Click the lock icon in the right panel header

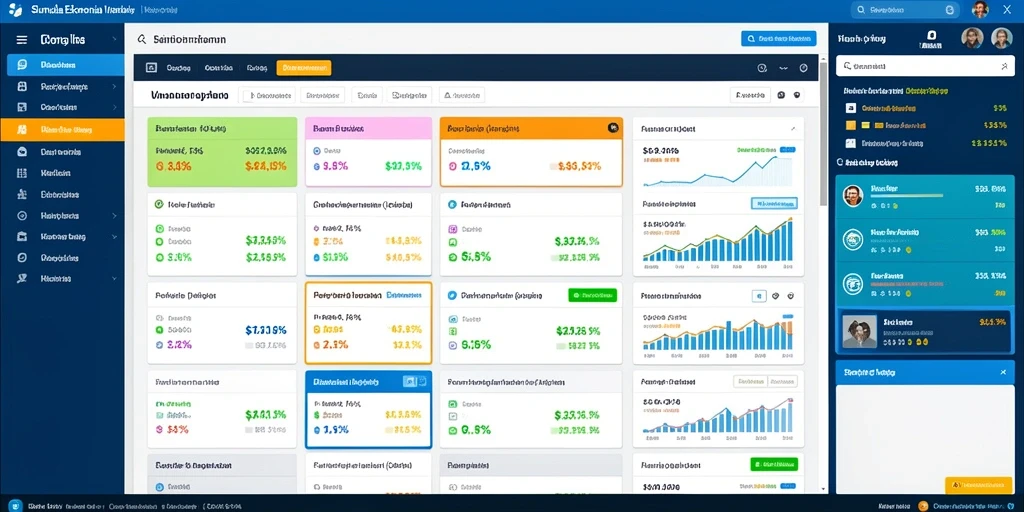(x=931, y=35)
